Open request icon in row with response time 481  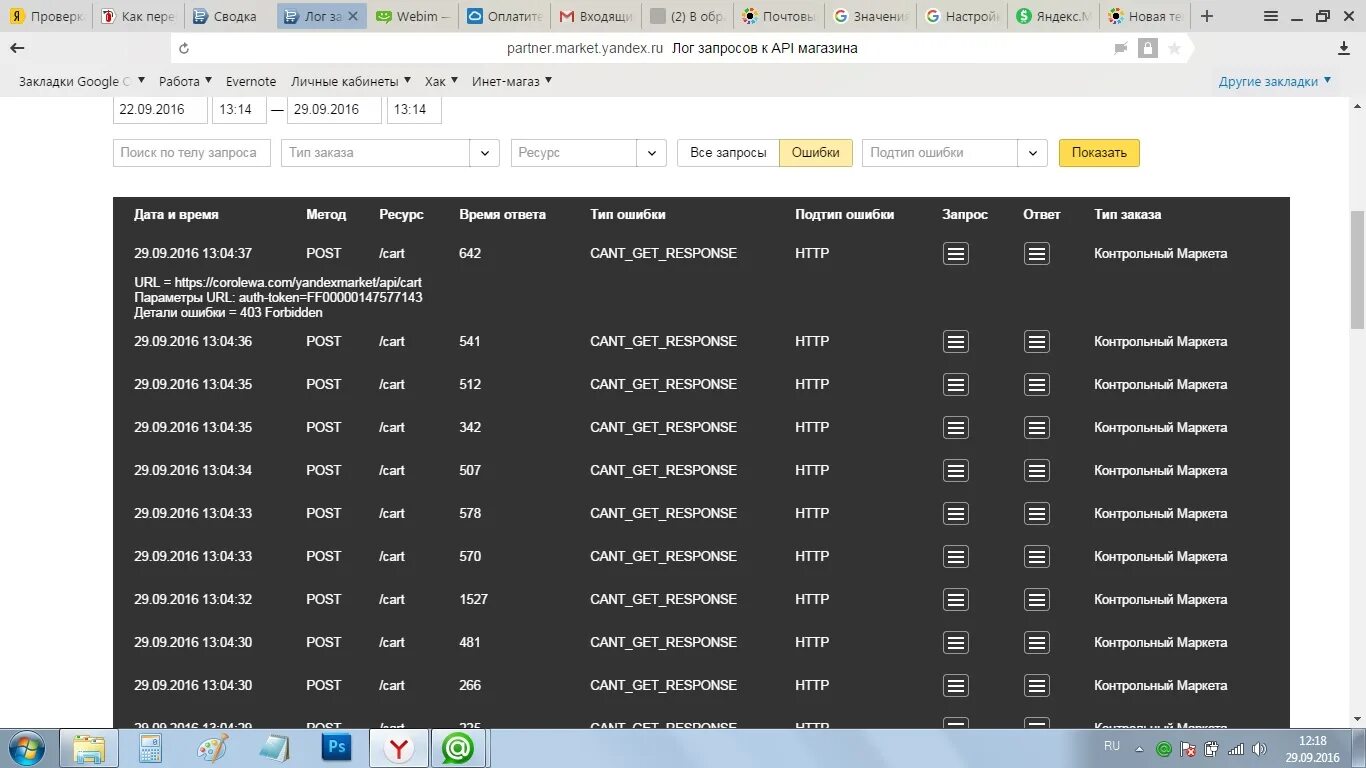pyautogui.click(x=956, y=643)
